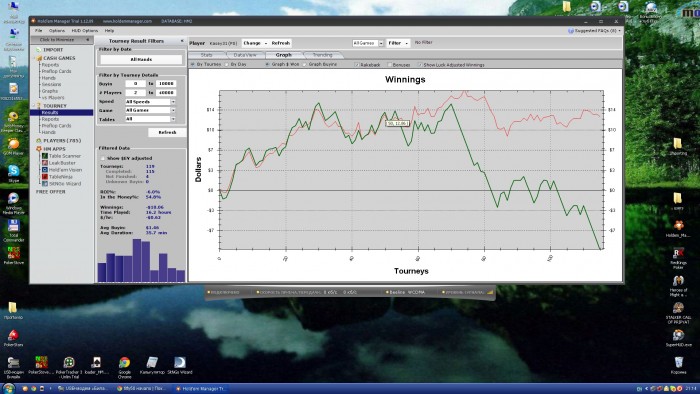
Task: Open the Change player dropdown
Action: click(254, 43)
